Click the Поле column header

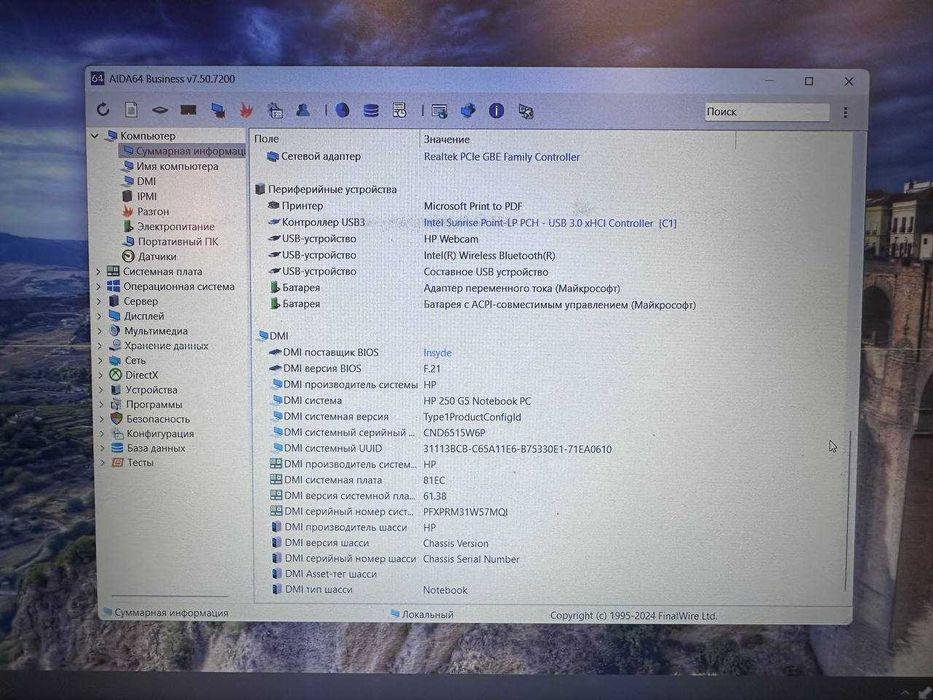(x=266, y=139)
